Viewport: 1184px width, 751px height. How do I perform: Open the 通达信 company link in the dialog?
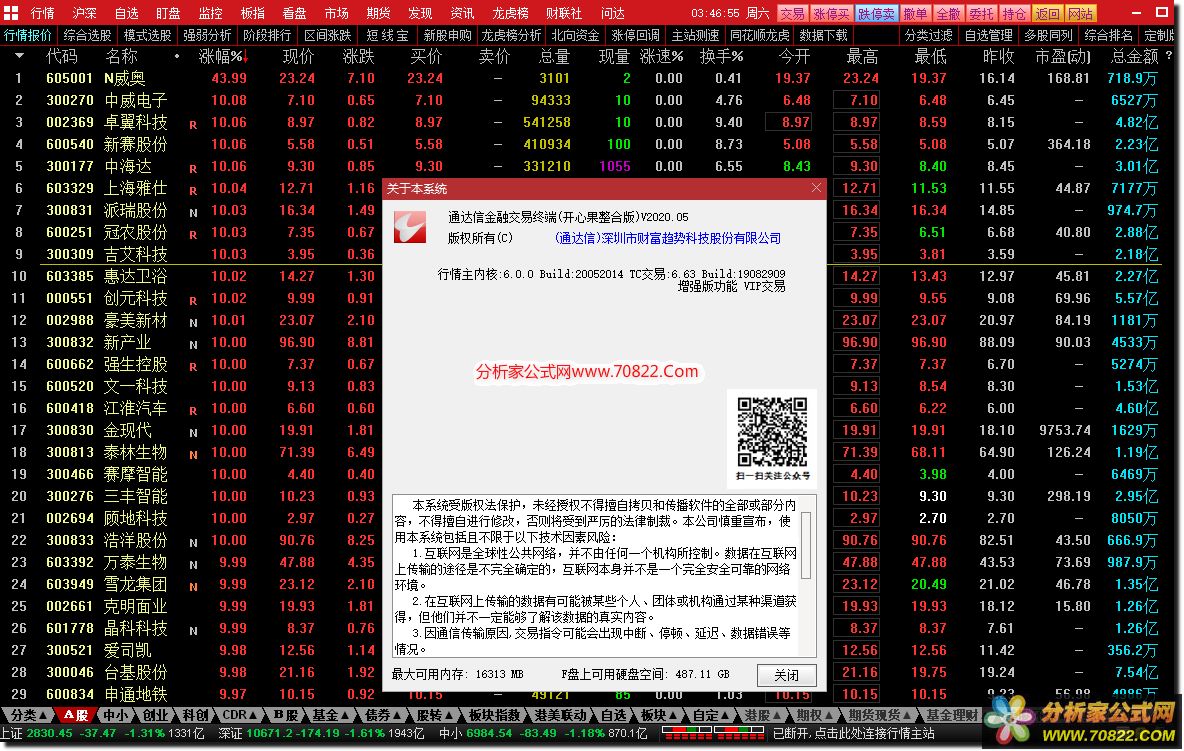coord(668,238)
